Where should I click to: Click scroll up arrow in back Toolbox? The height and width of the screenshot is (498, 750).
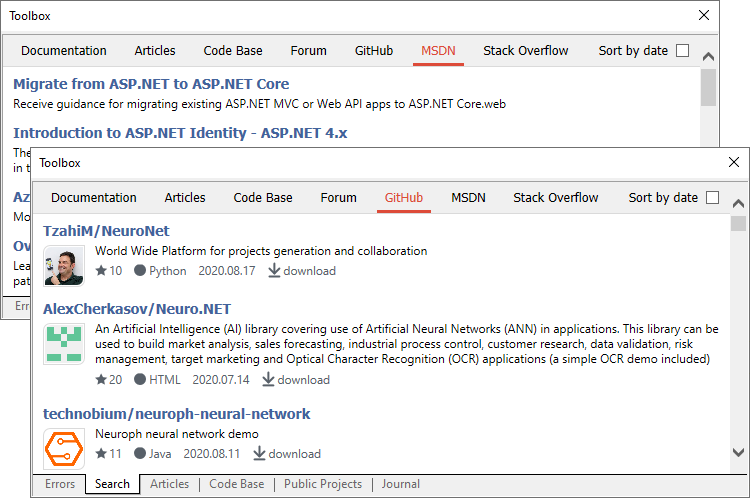click(x=708, y=56)
